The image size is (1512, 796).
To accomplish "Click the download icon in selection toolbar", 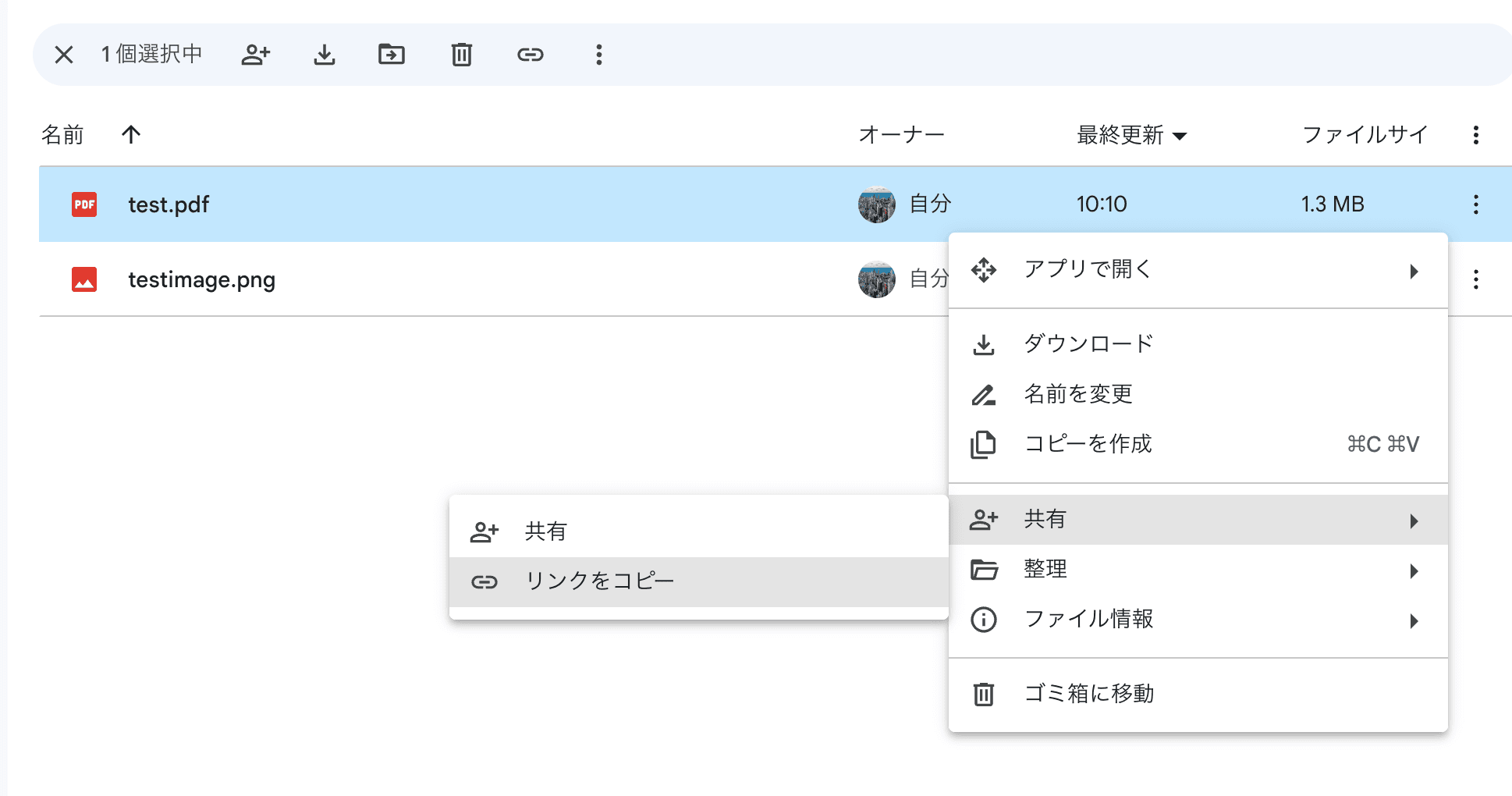I will click(325, 55).
